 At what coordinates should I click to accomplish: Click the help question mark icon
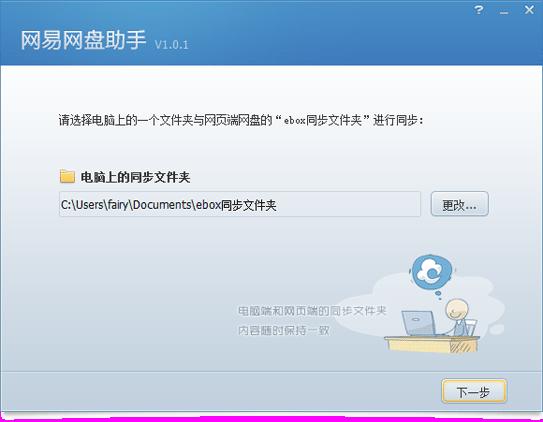[x=479, y=10]
